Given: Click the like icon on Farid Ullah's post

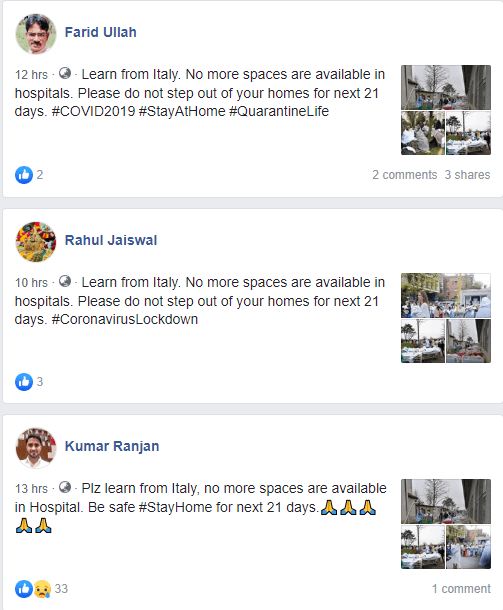Looking at the screenshot, I should [24, 175].
